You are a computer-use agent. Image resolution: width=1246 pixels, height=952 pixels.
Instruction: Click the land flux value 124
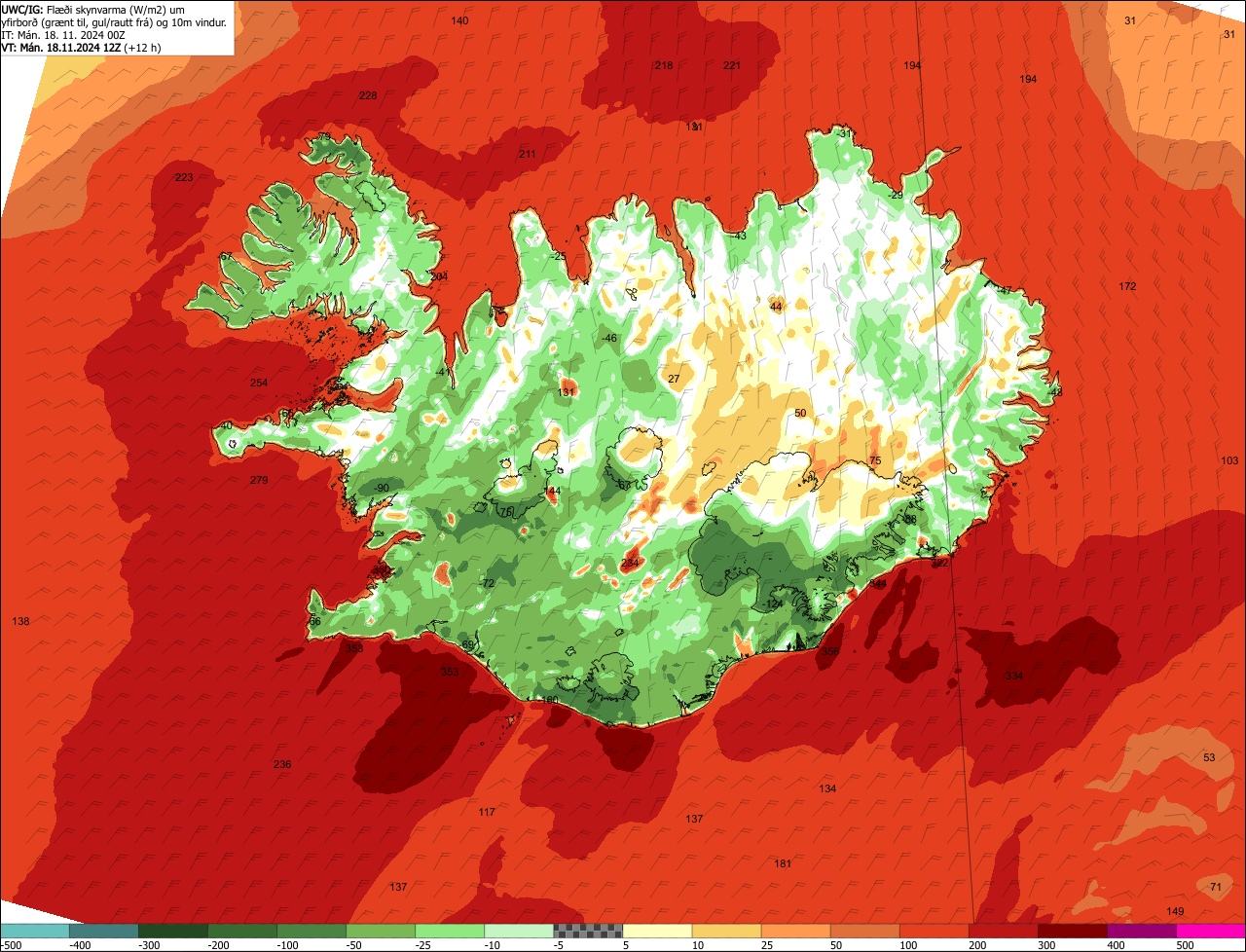775,604
